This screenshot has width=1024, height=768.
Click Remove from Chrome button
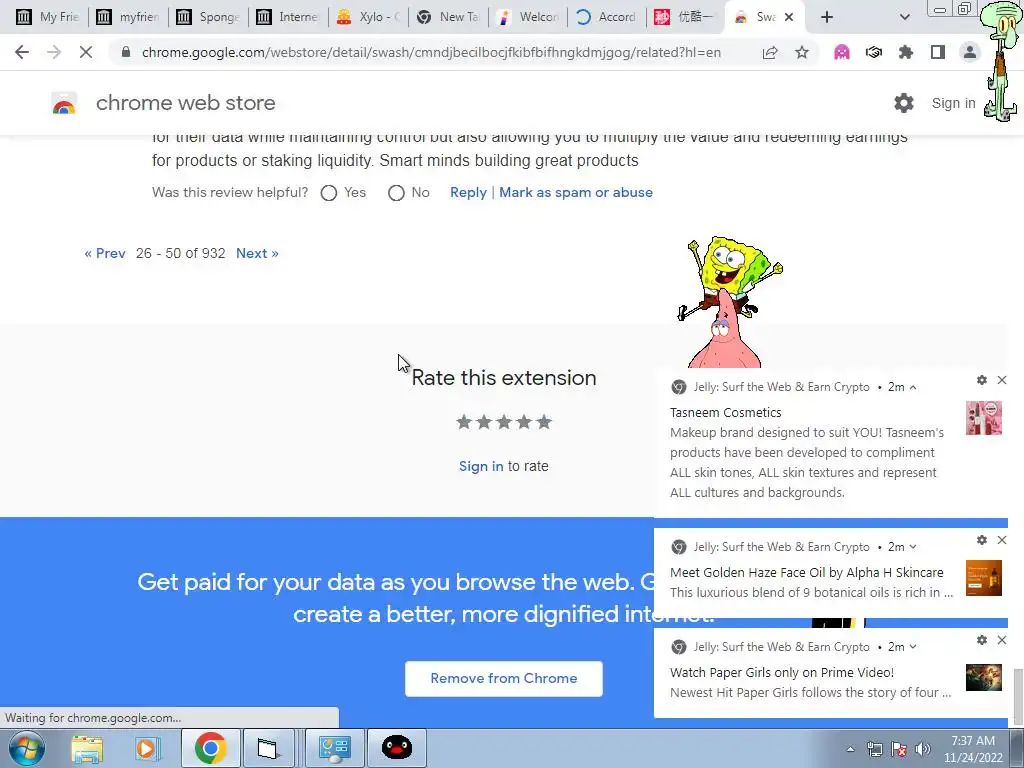point(504,679)
